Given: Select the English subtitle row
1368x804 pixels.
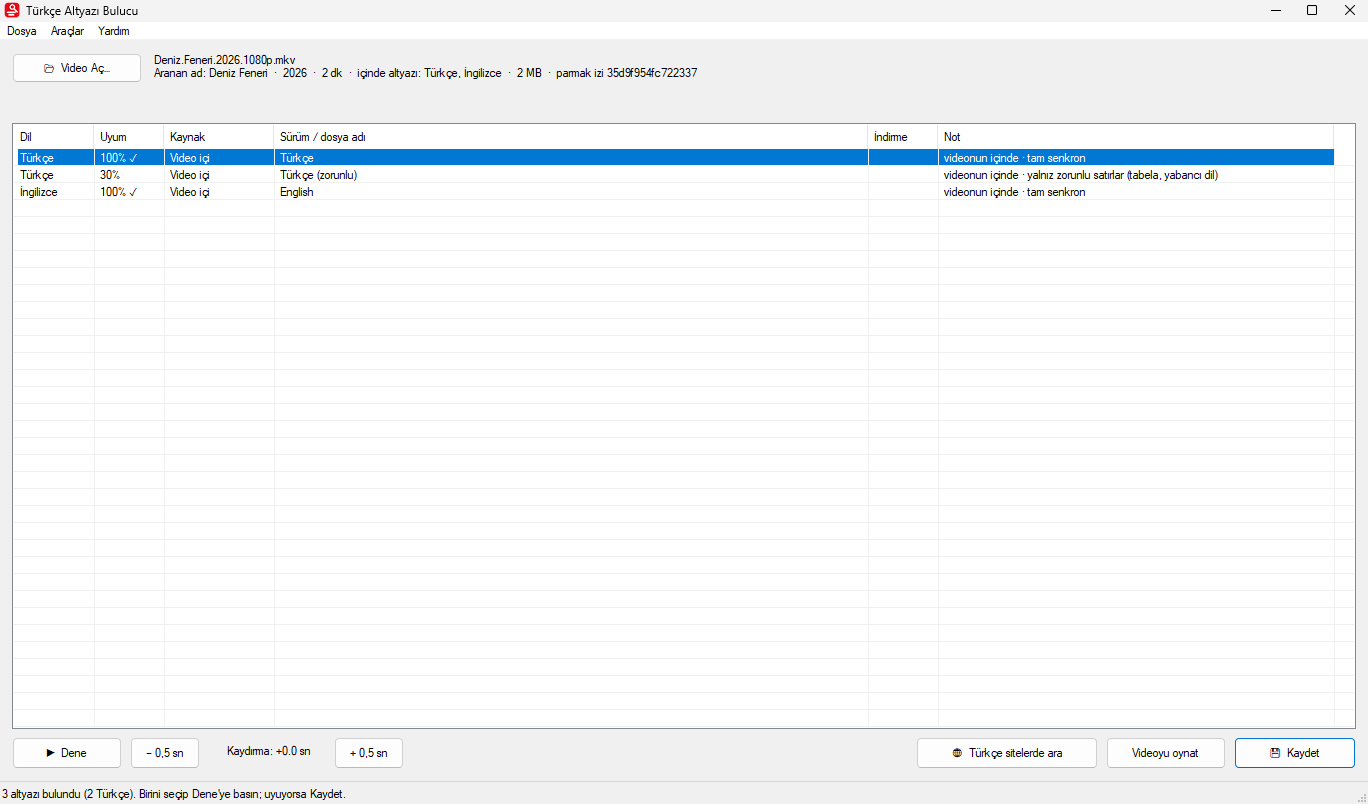Looking at the screenshot, I should [x=674, y=192].
